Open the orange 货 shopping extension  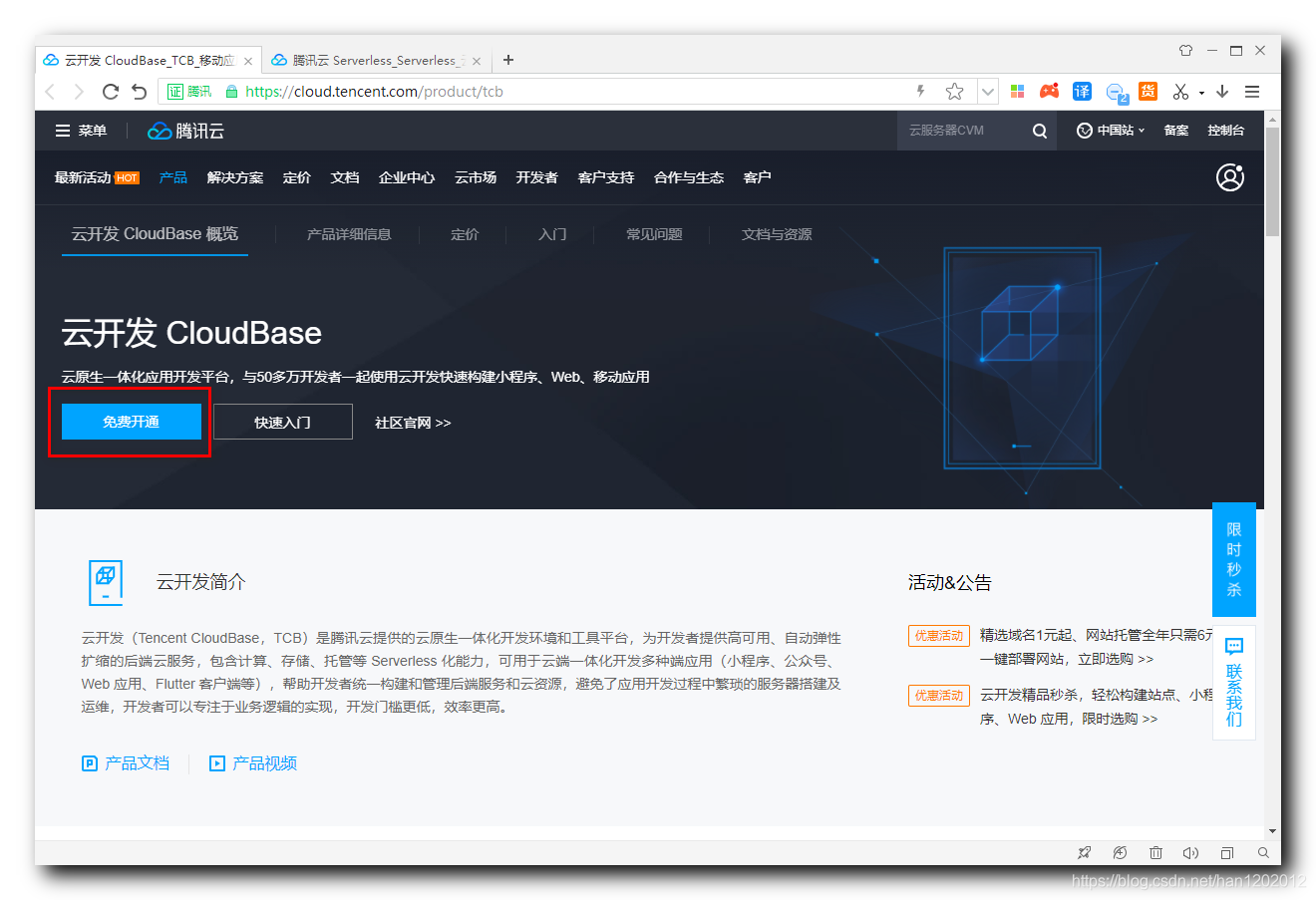(1148, 92)
